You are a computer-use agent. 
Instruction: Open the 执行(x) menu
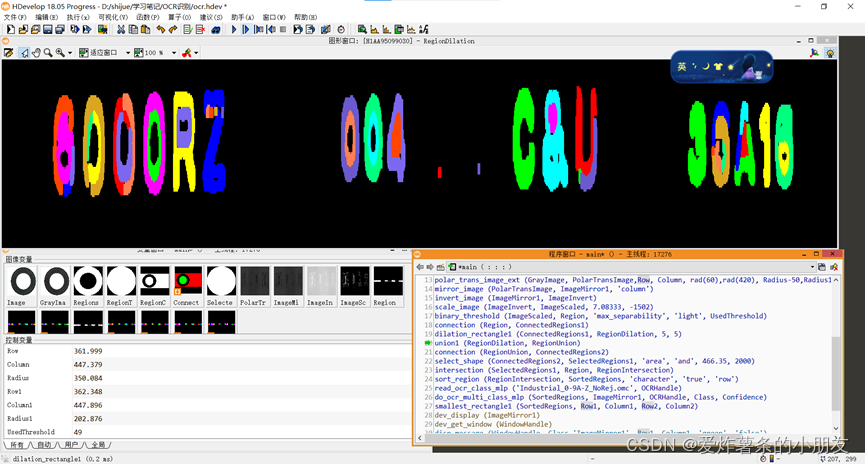tap(78, 17)
